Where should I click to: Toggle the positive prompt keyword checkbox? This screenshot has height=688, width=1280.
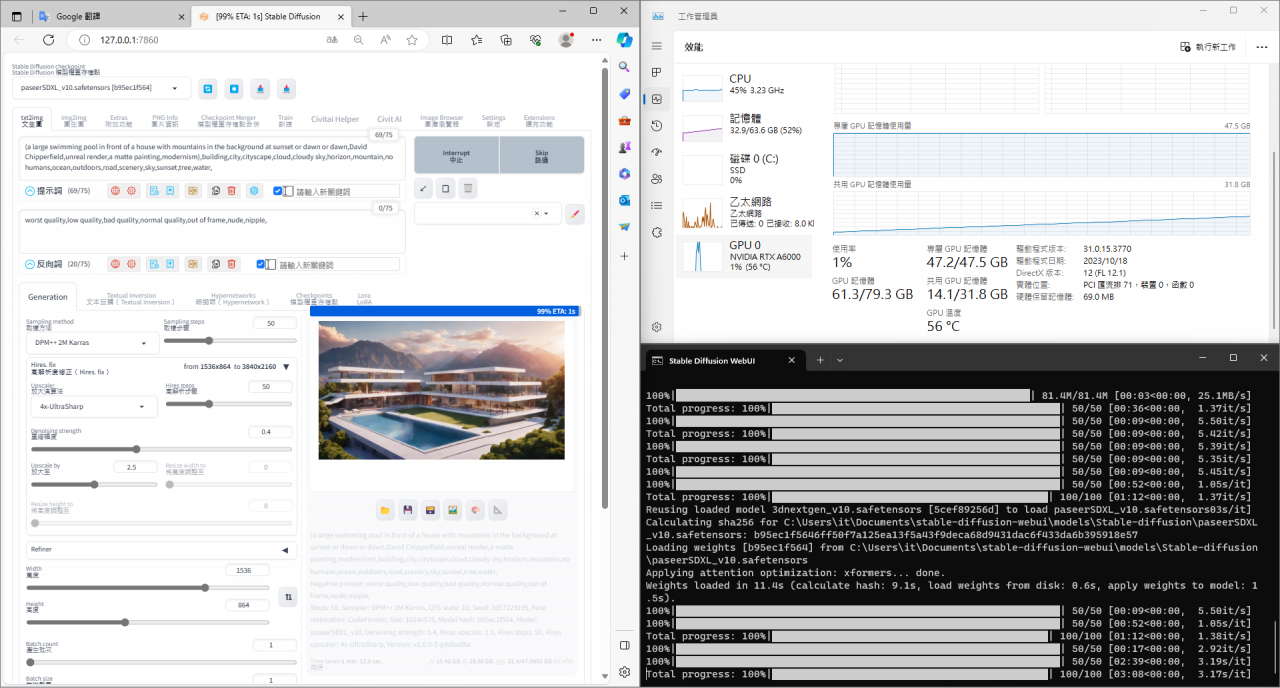pos(278,191)
